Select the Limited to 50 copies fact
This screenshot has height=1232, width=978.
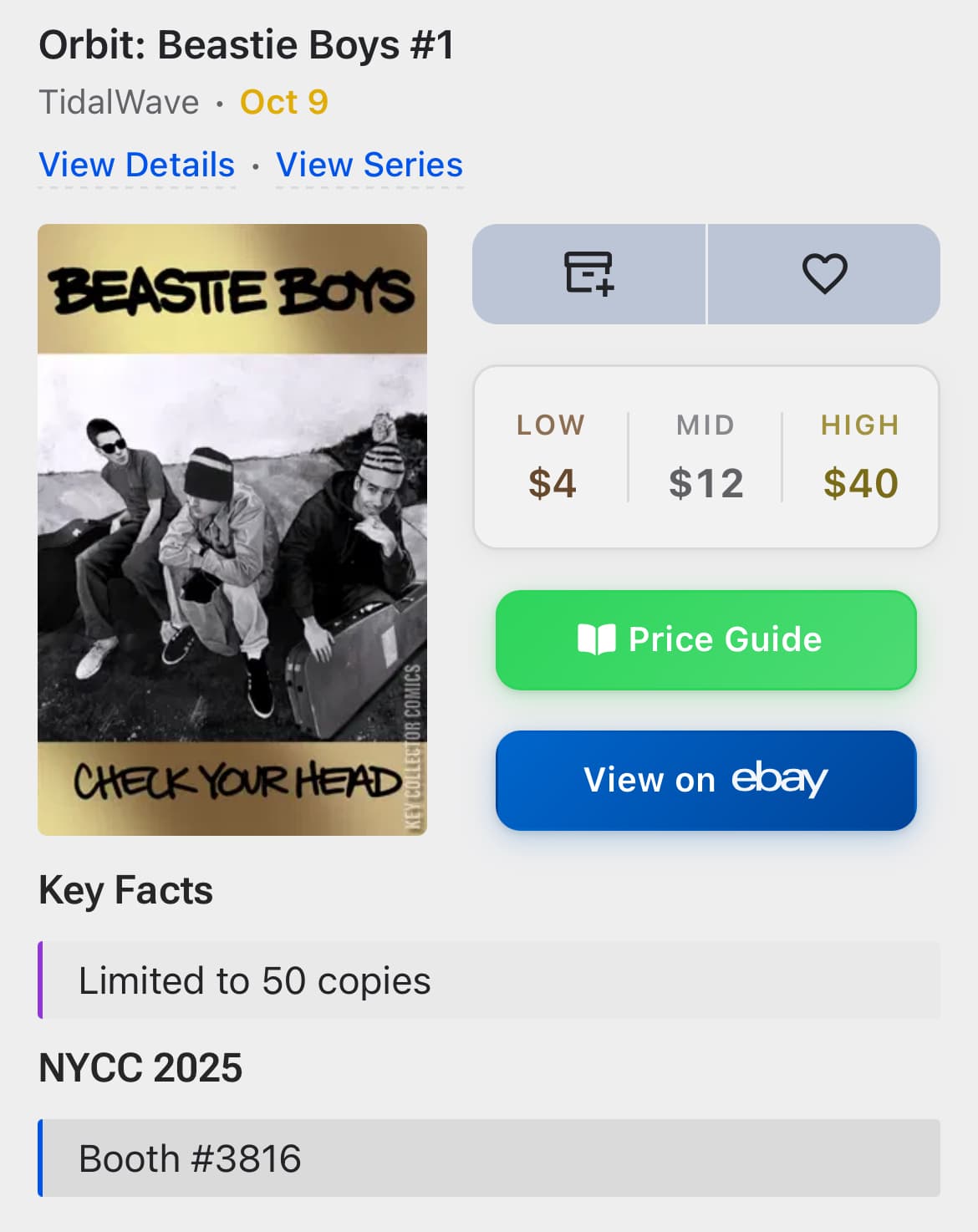click(254, 980)
